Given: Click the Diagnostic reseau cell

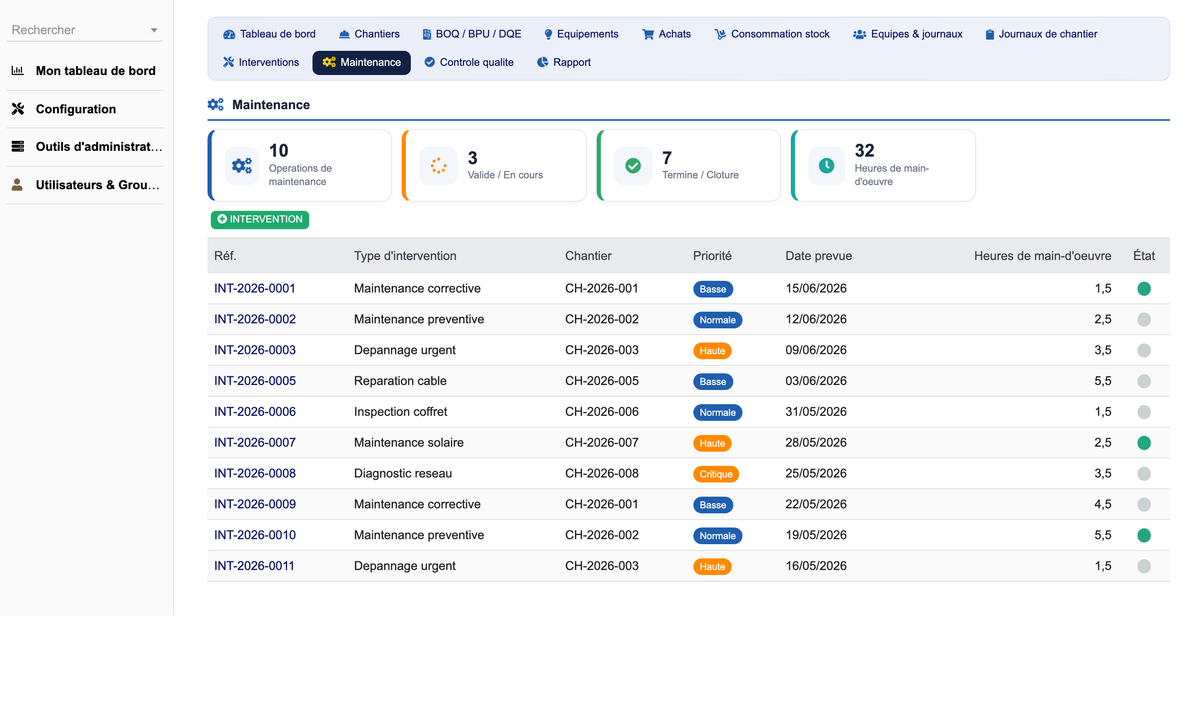Looking at the screenshot, I should [x=403, y=474].
